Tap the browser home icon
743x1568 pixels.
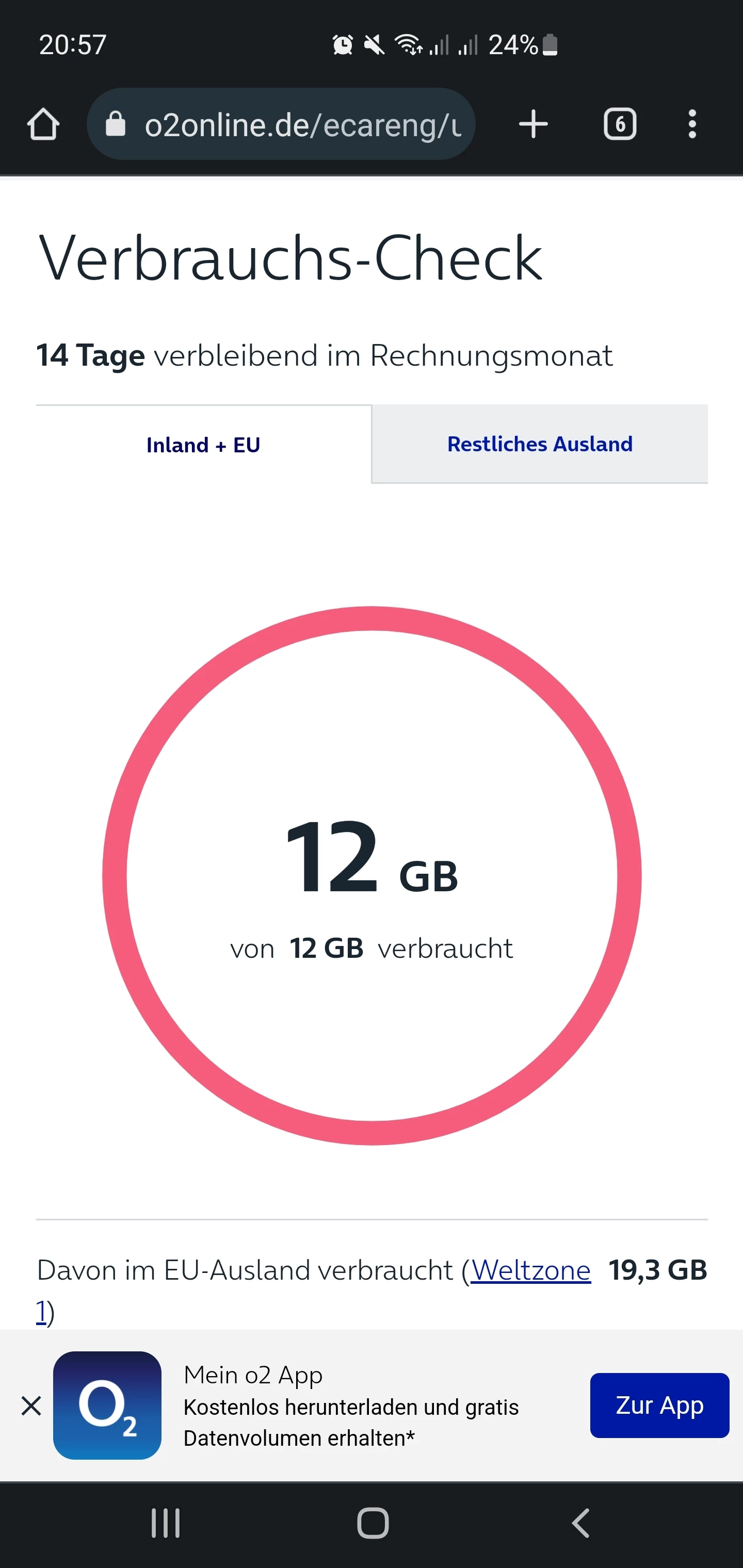click(43, 125)
